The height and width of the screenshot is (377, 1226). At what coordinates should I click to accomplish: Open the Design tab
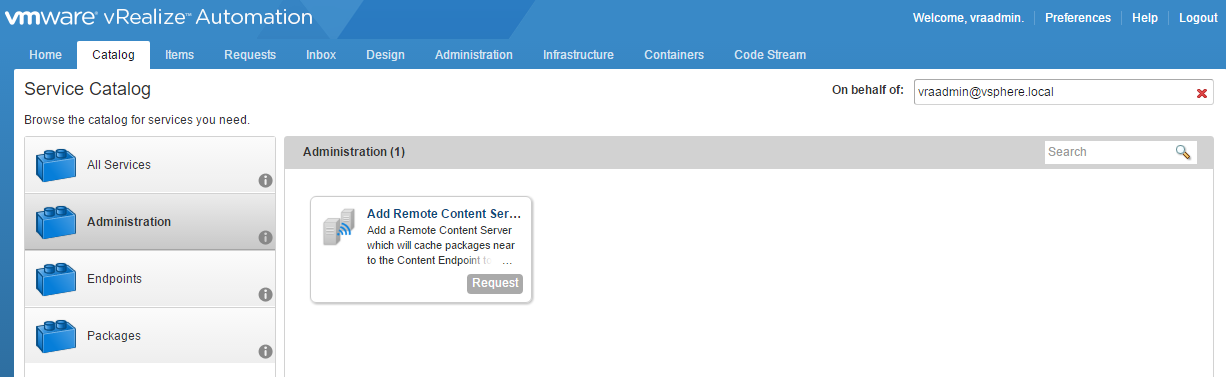[385, 55]
